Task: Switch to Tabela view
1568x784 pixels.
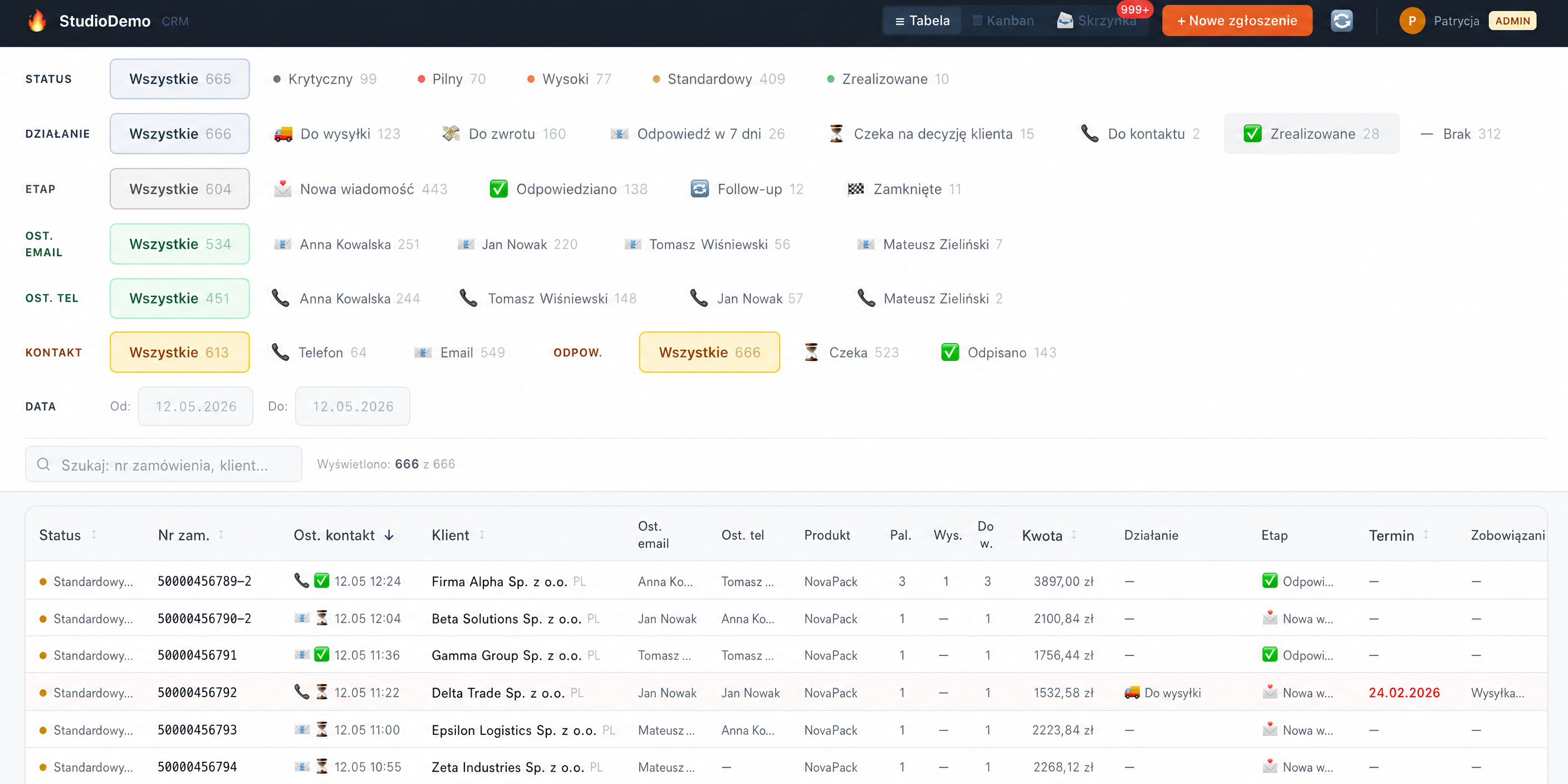Action: click(x=922, y=21)
